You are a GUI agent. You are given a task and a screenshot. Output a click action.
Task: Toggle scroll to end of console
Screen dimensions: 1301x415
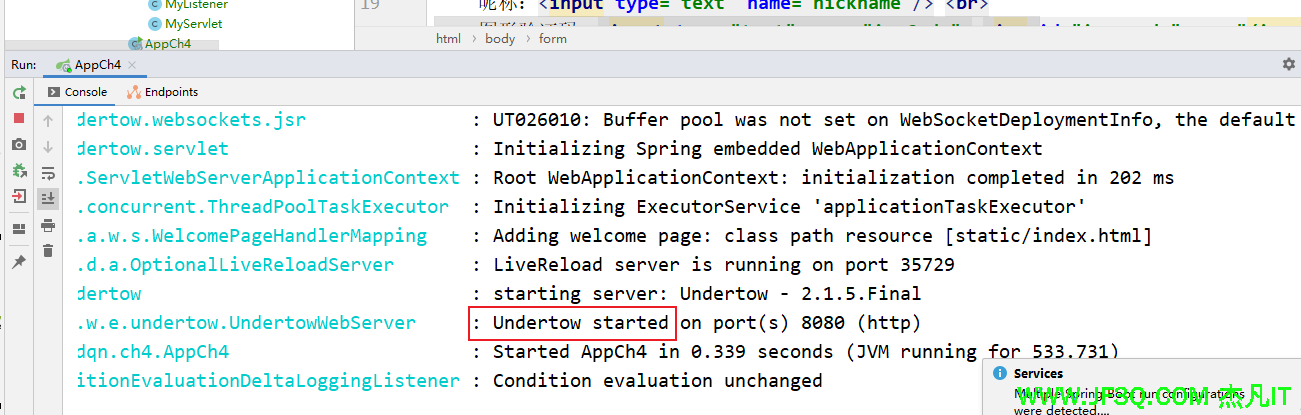coord(48,199)
